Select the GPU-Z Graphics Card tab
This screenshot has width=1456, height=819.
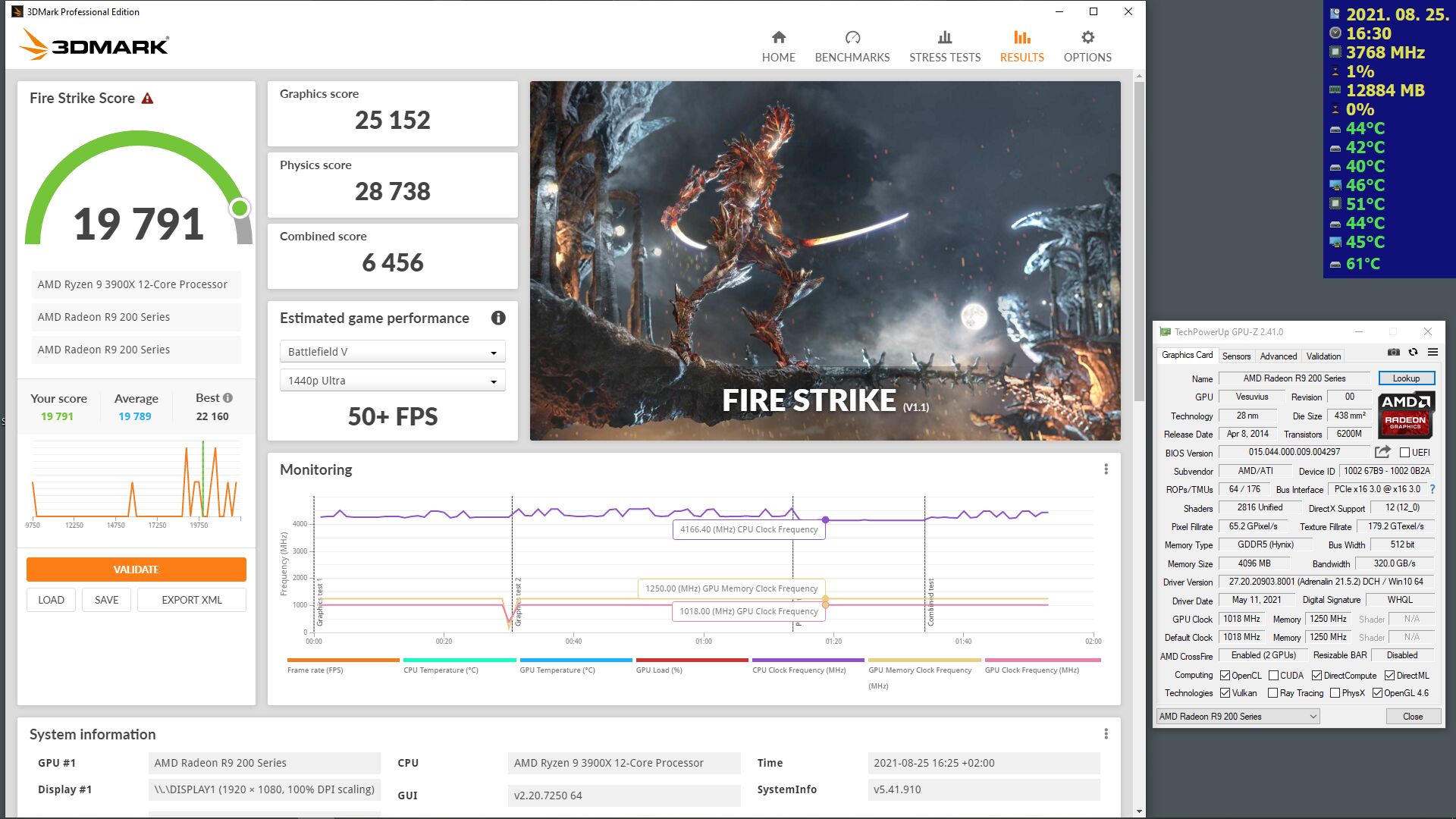coord(1187,355)
